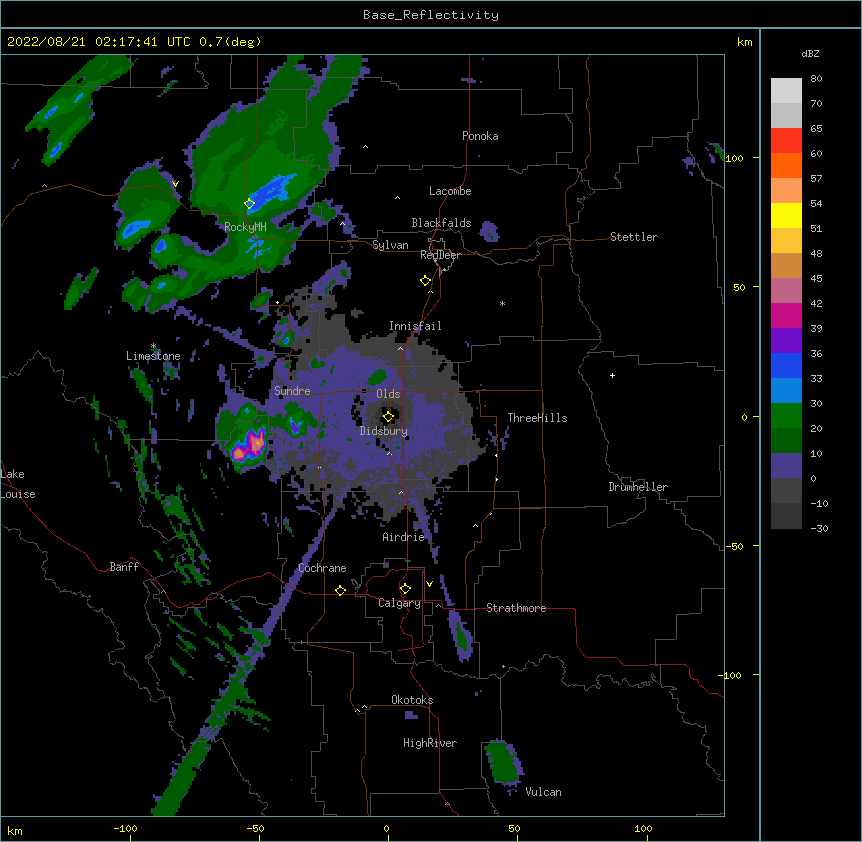Click the Innisfail city label

coord(415,326)
